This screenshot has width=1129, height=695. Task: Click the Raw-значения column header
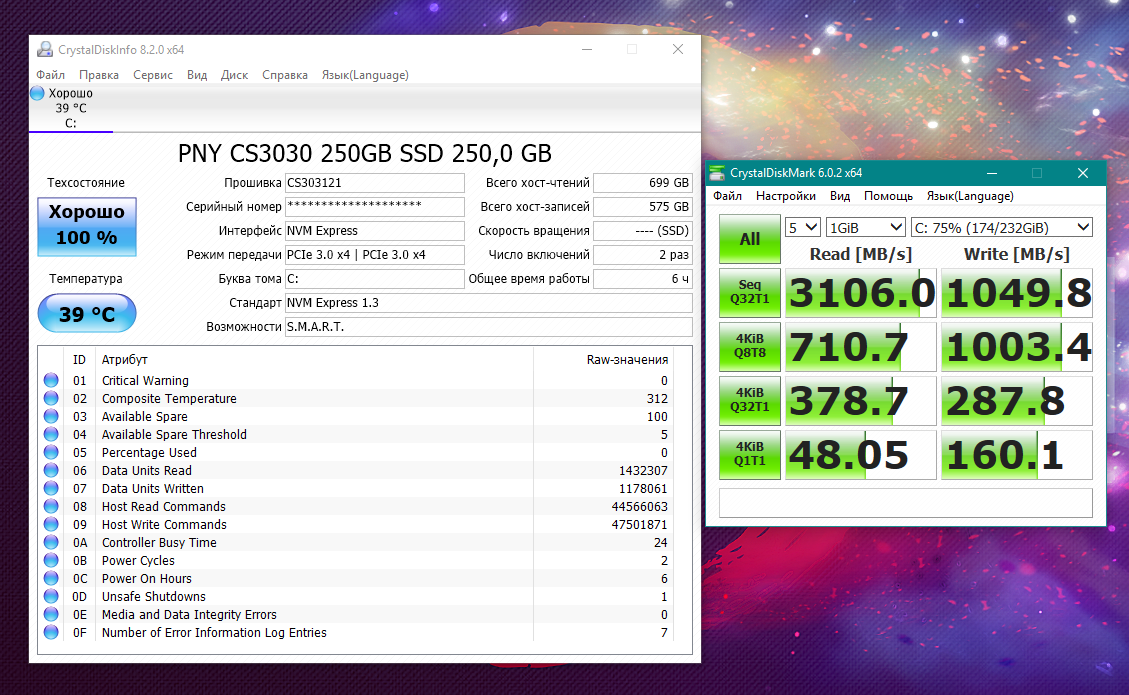tap(627, 359)
